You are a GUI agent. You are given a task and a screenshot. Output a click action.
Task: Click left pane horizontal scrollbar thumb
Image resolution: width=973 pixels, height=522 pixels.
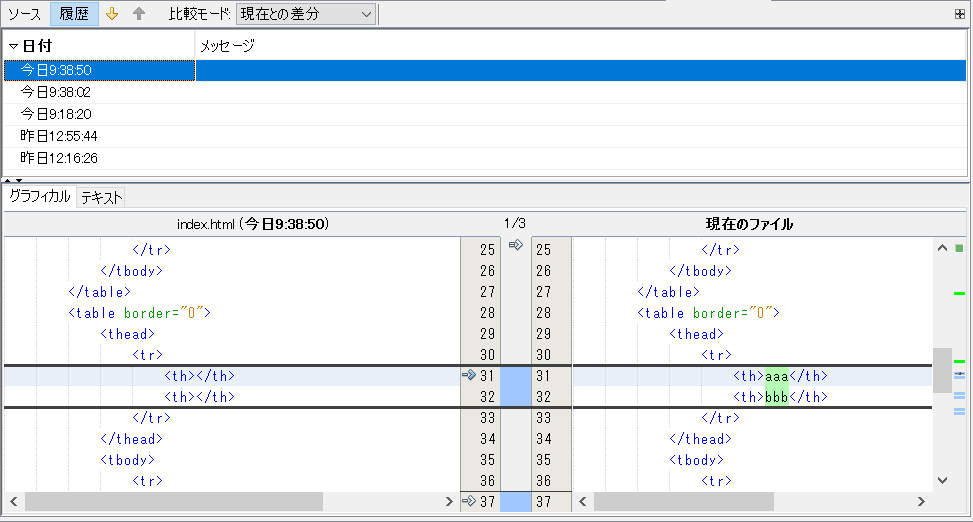tap(174, 502)
